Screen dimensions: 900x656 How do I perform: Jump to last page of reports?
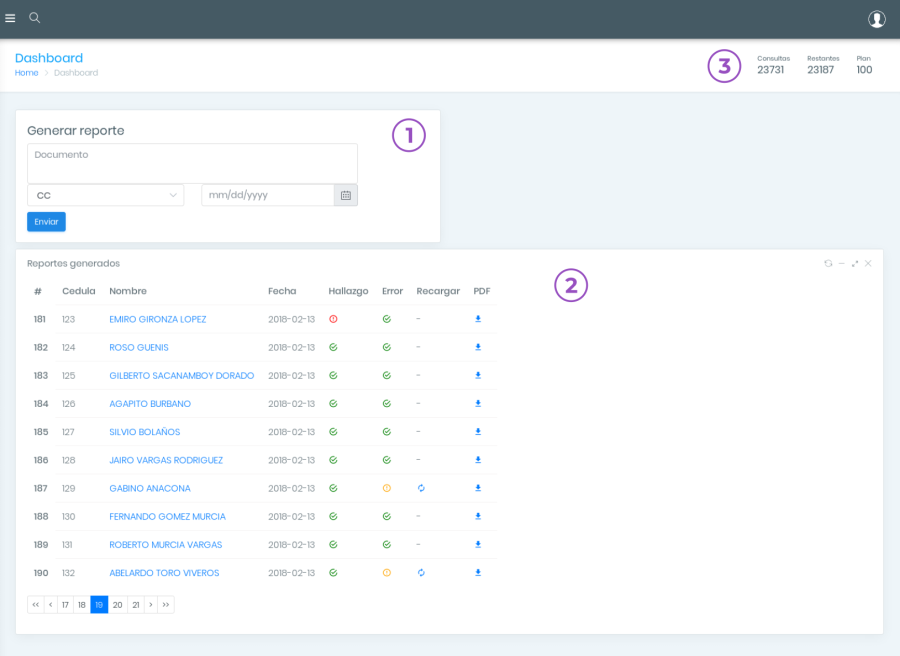[x=166, y=604]
